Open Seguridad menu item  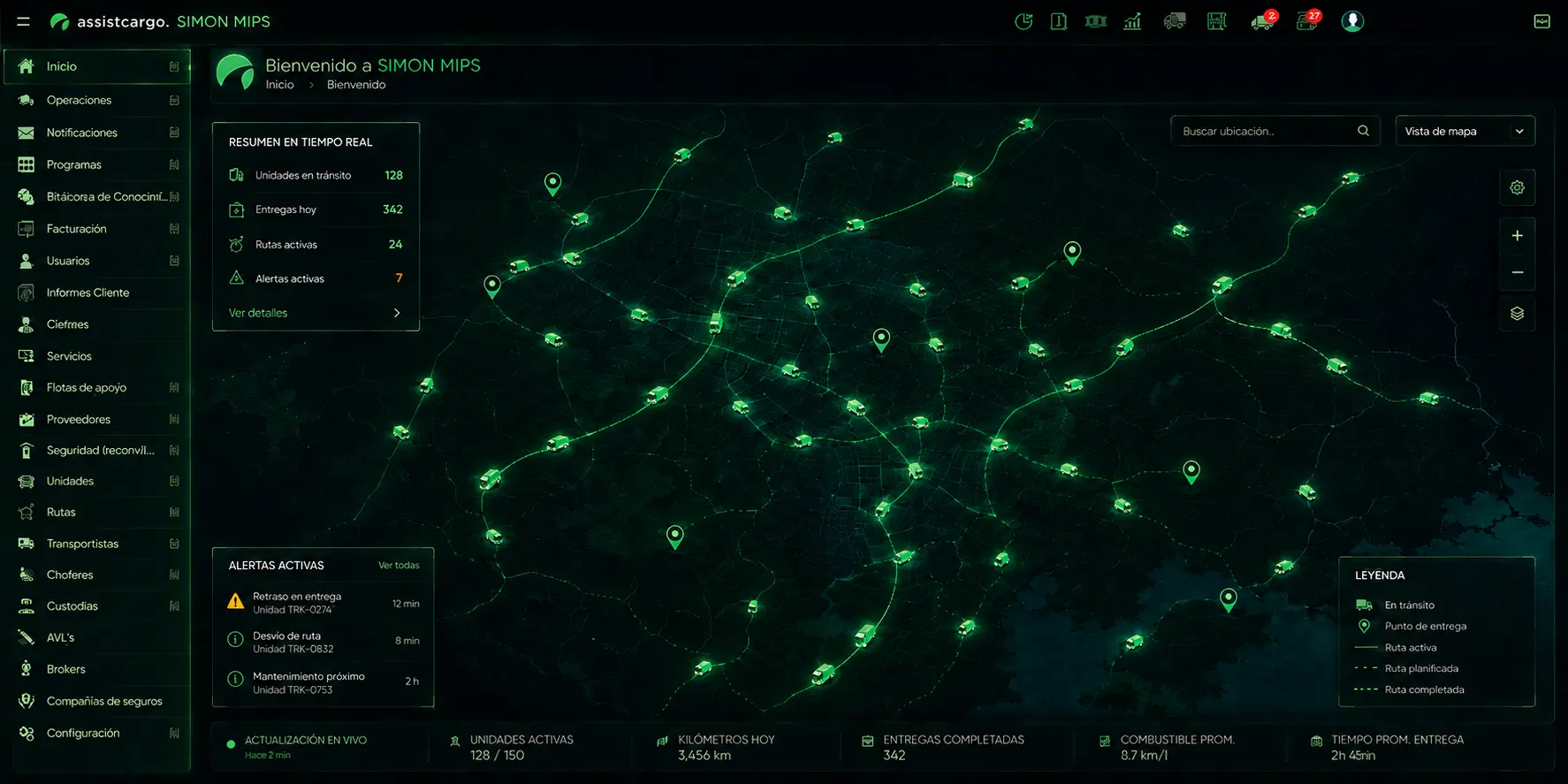97,450
